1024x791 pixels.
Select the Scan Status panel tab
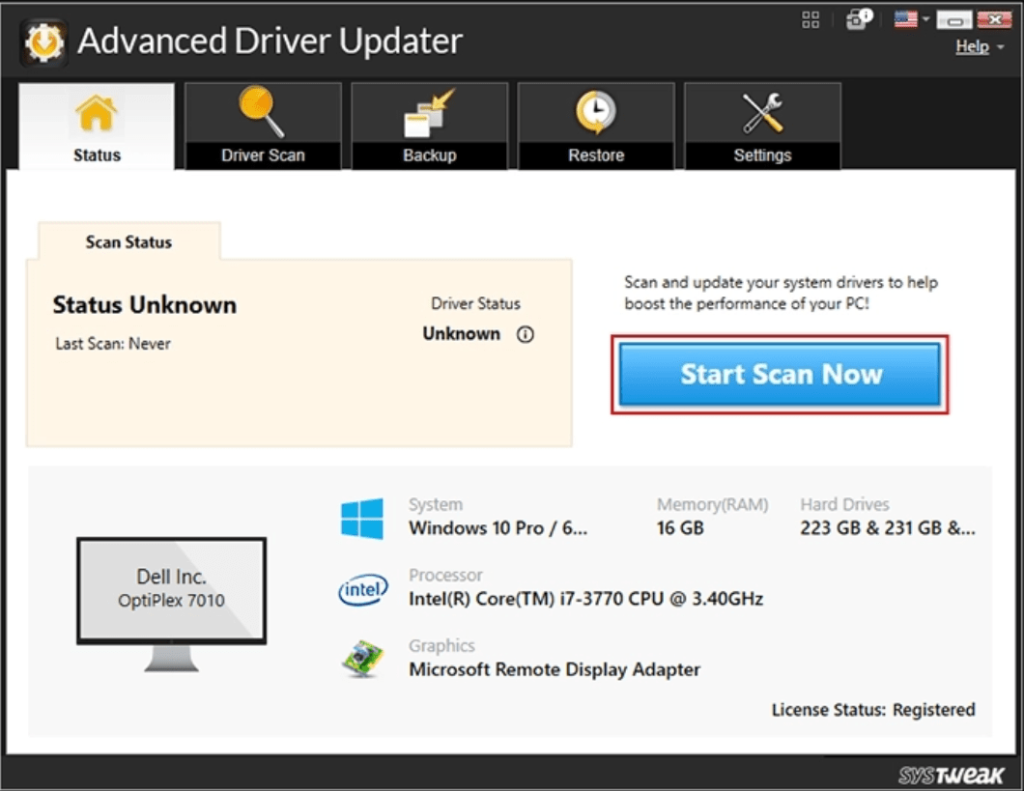(x=129, y=241)
